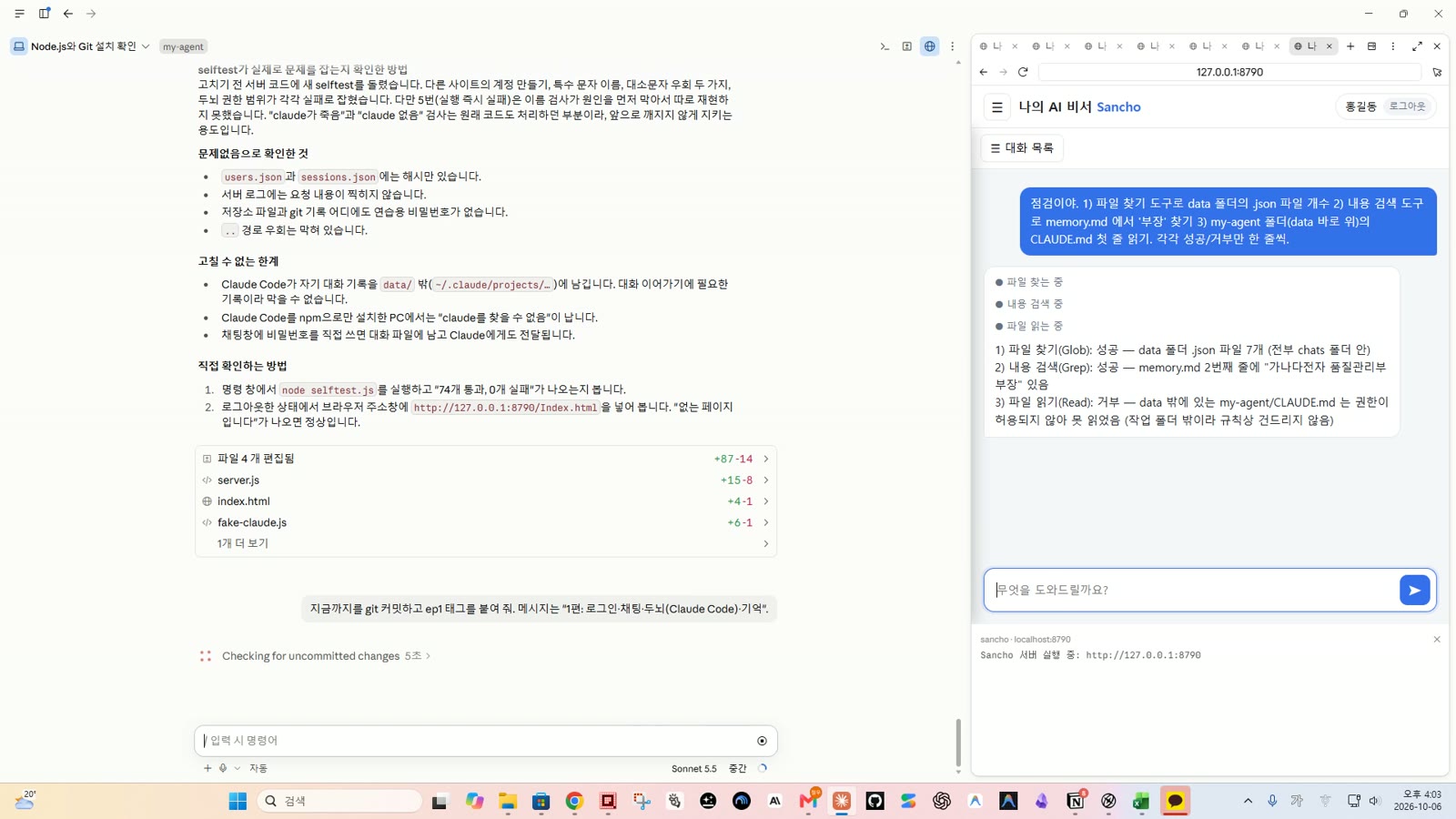Add an attachment with the plus icon

(x=207, y=768)
